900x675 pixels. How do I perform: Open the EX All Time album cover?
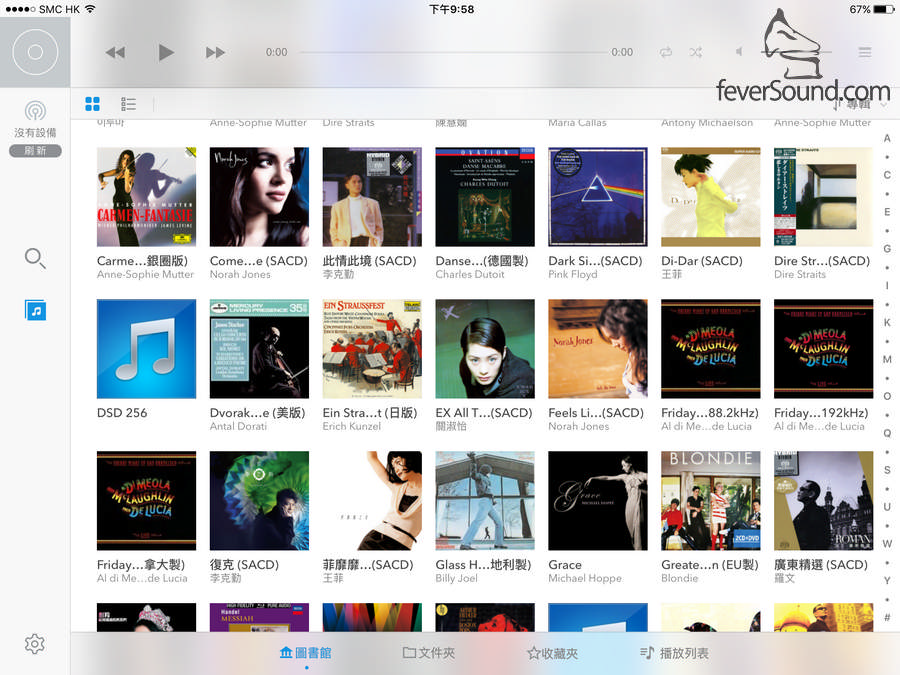[x=485, y=349]
